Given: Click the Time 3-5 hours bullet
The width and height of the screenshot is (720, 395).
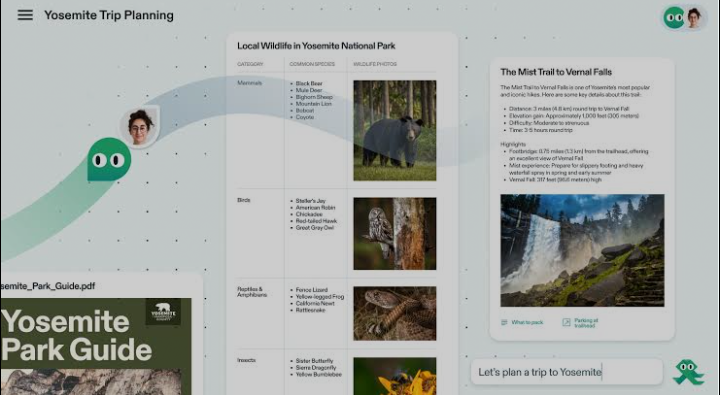Looking at the screenshot, I should [x=540, y=130].
